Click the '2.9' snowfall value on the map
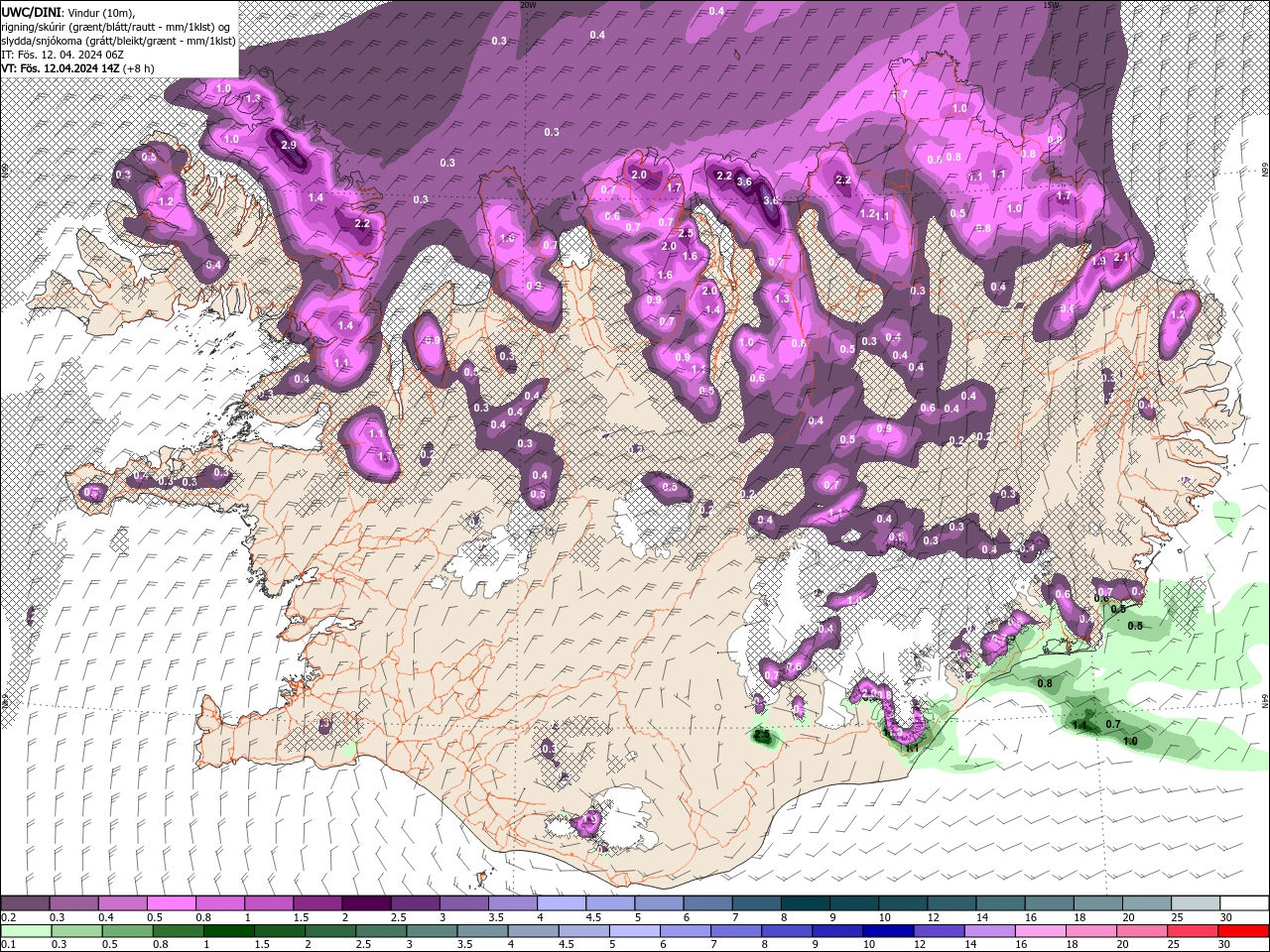The width and height of the screenshot is (1270, 952). click(x=289, y=145)
